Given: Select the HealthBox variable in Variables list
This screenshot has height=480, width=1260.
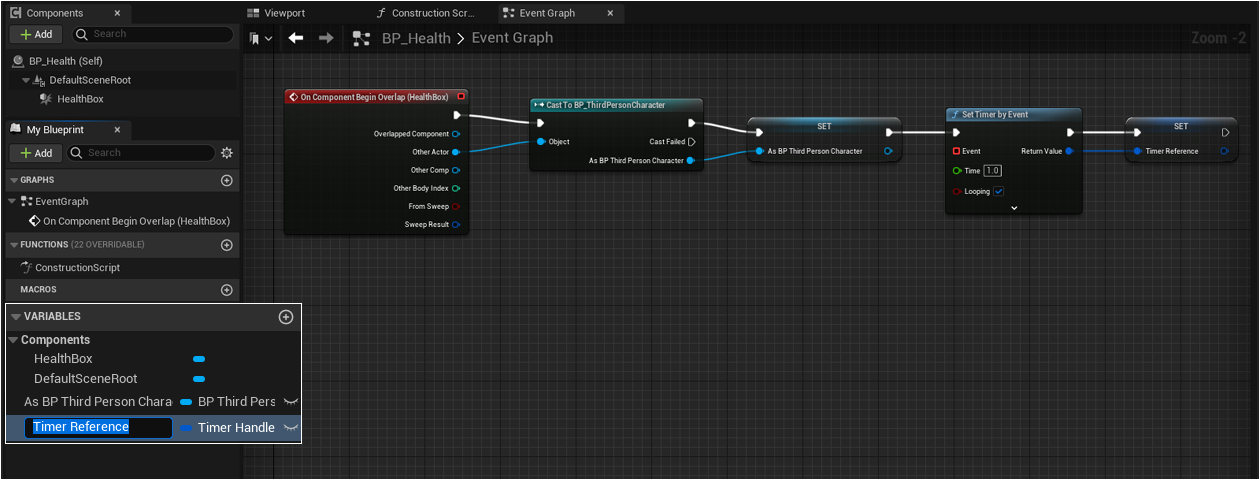Looking at the screenshot, I should point(63,359).
